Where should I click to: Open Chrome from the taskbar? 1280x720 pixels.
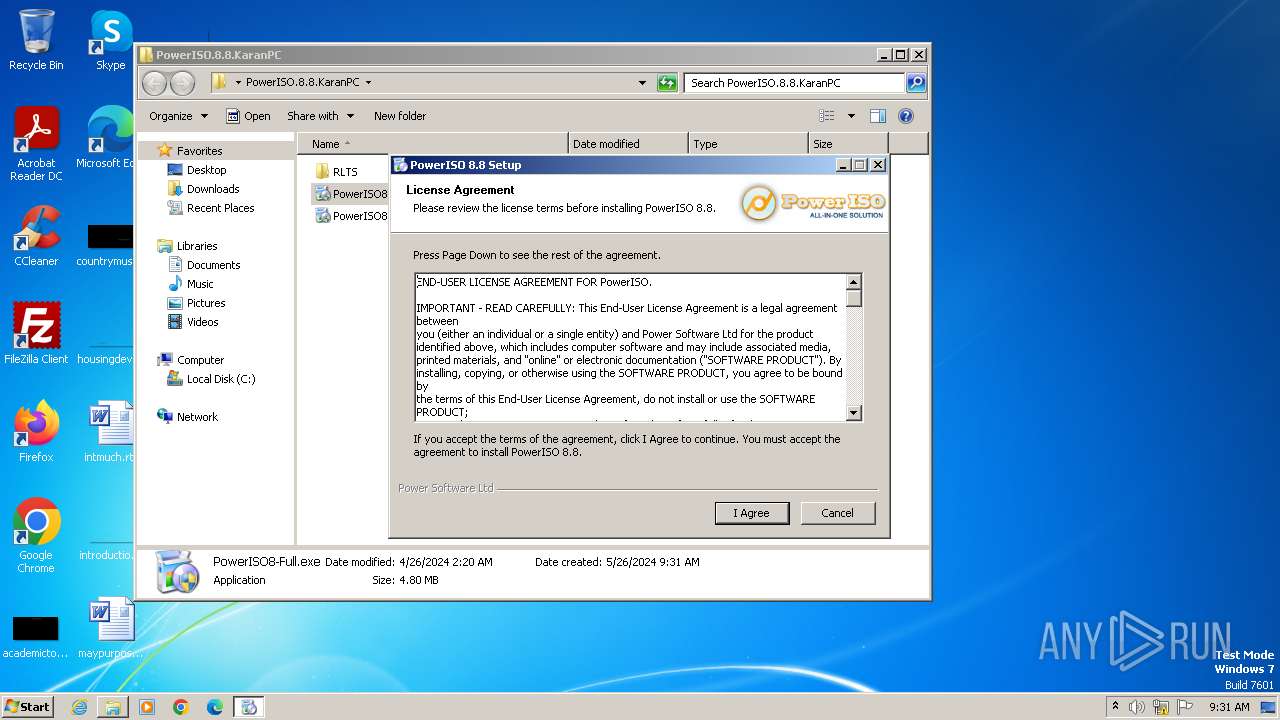click(181, 707)
